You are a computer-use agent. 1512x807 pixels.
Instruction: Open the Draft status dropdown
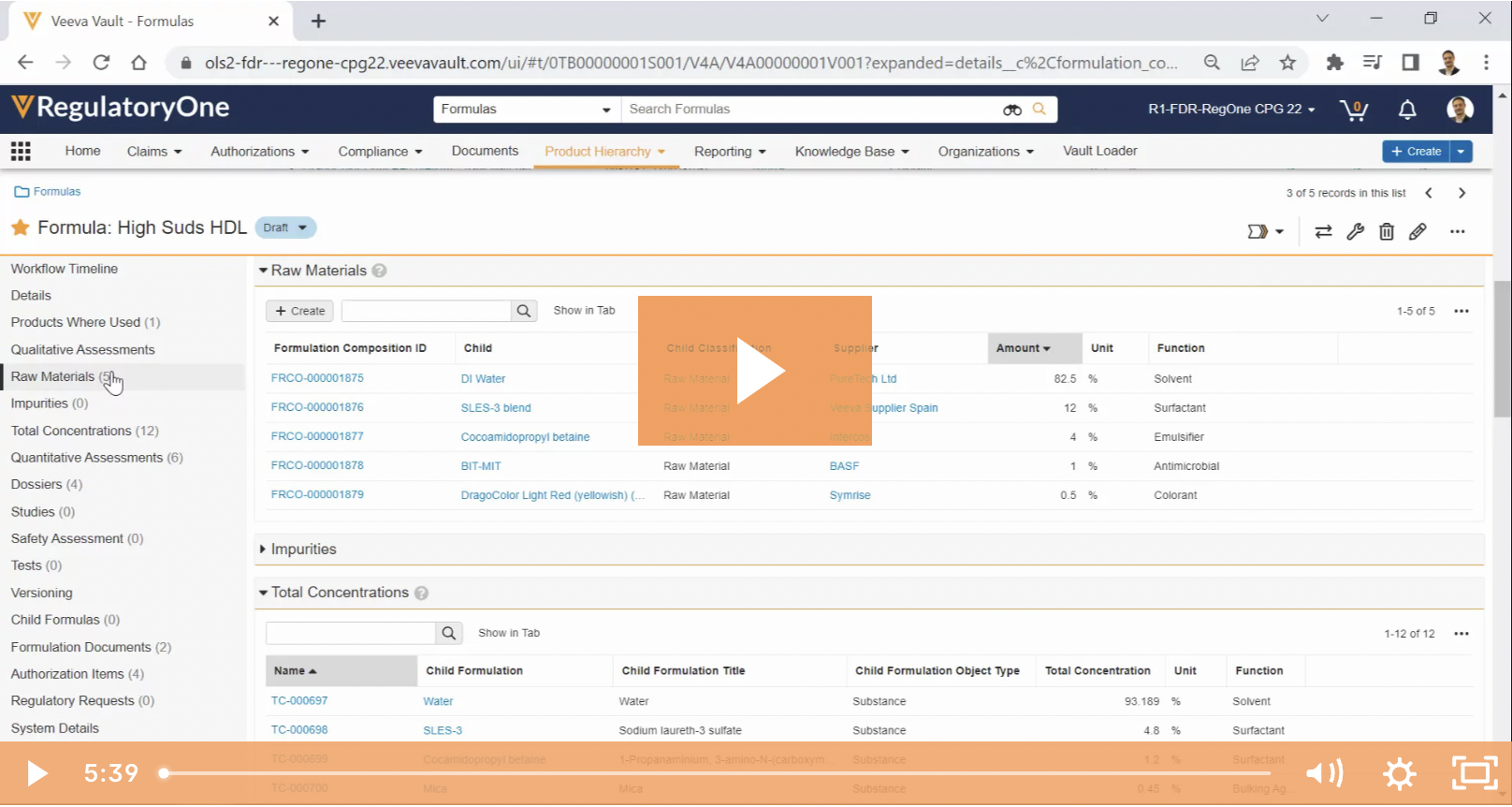[x=285, y=227]
